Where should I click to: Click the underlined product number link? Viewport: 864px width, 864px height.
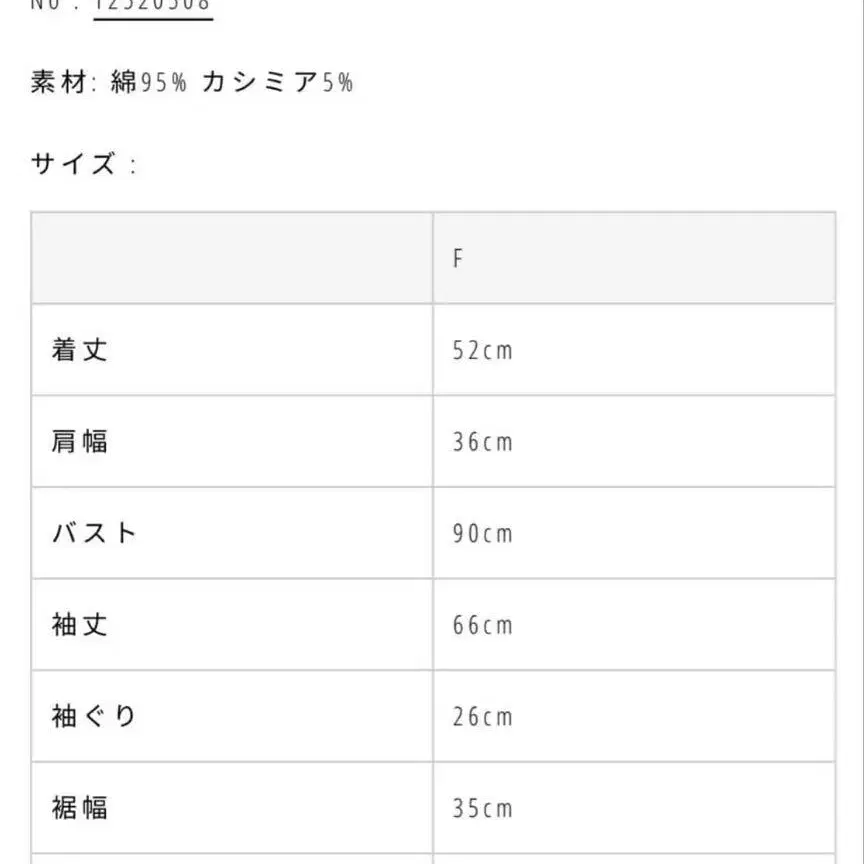[x=152, y=6]
